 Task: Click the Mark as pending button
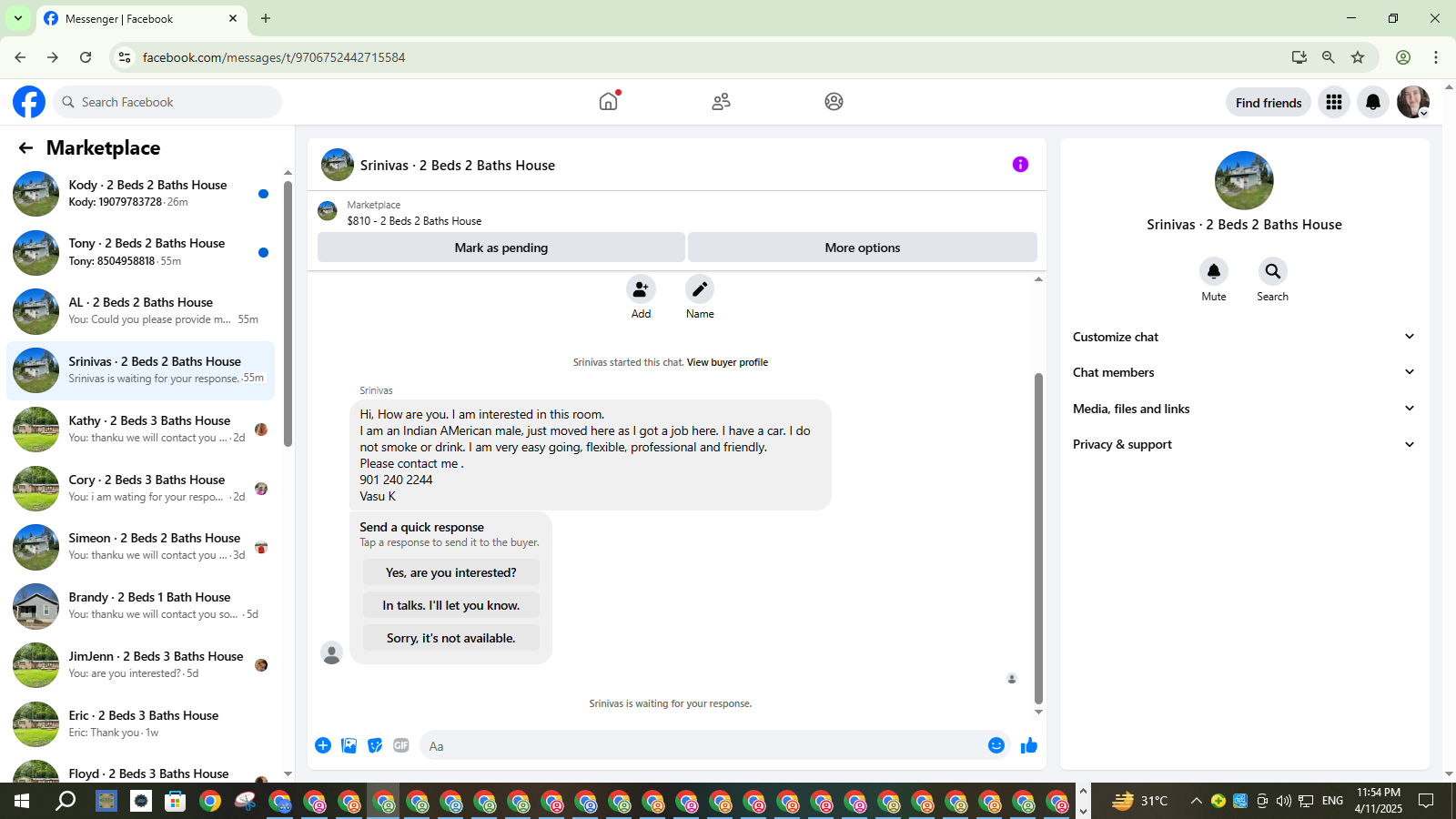(x=501, y=248)
